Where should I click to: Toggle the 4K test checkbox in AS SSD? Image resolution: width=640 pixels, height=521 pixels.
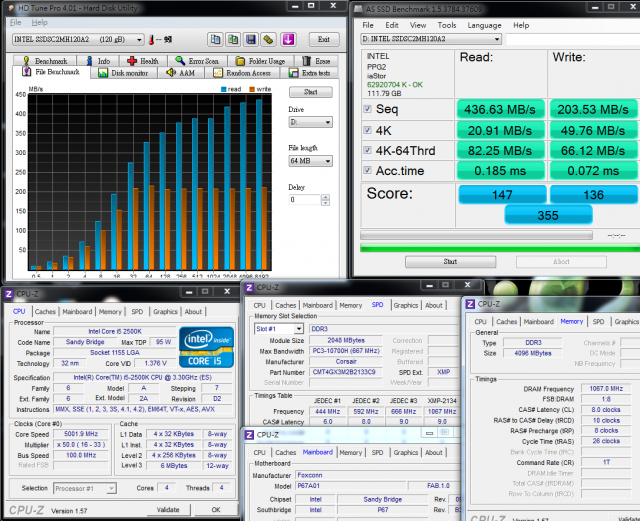click(x=367, y=130)
